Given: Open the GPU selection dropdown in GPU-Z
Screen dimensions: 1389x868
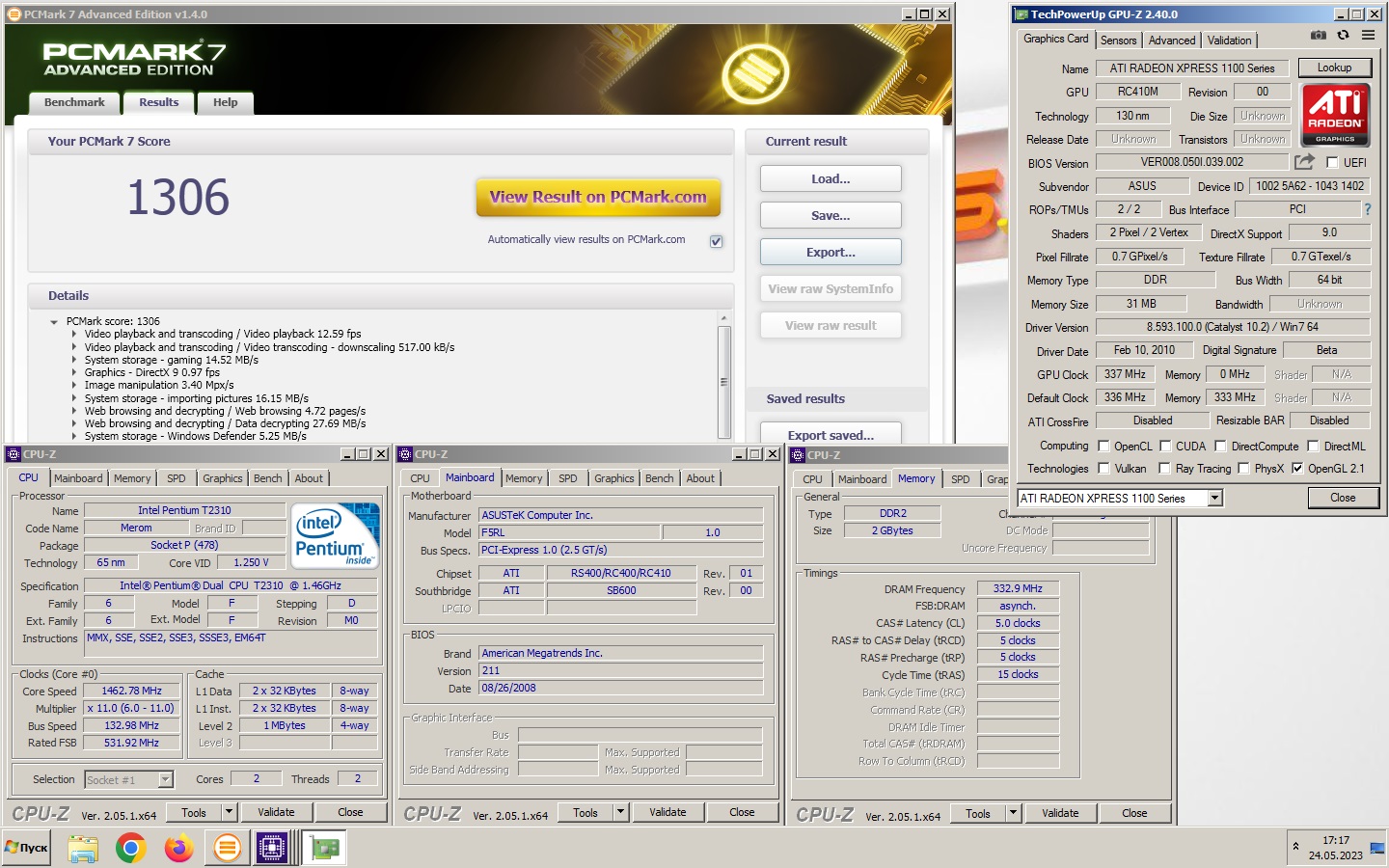Looking at the screenshot, I should click(x=1215, y=498).
